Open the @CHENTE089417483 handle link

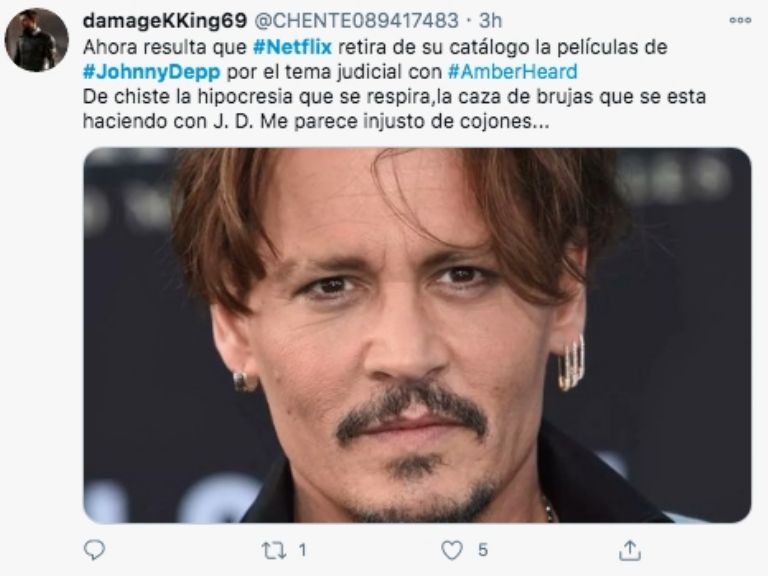pos(357,21)
